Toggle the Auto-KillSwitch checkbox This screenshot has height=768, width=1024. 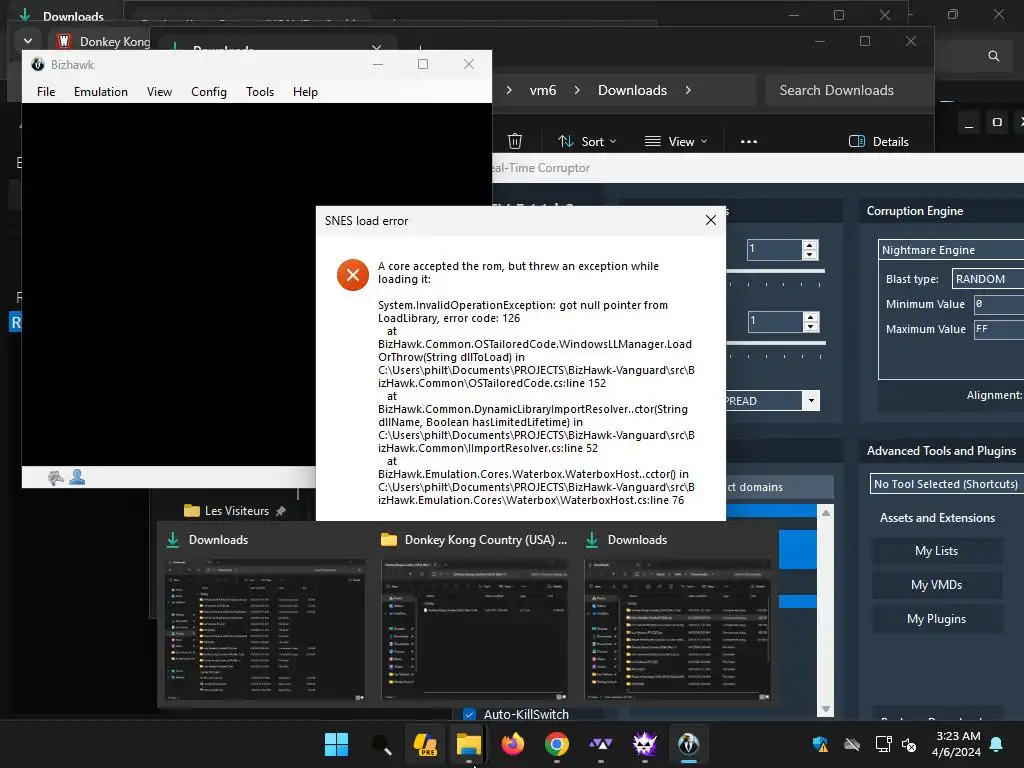(469, 714)
